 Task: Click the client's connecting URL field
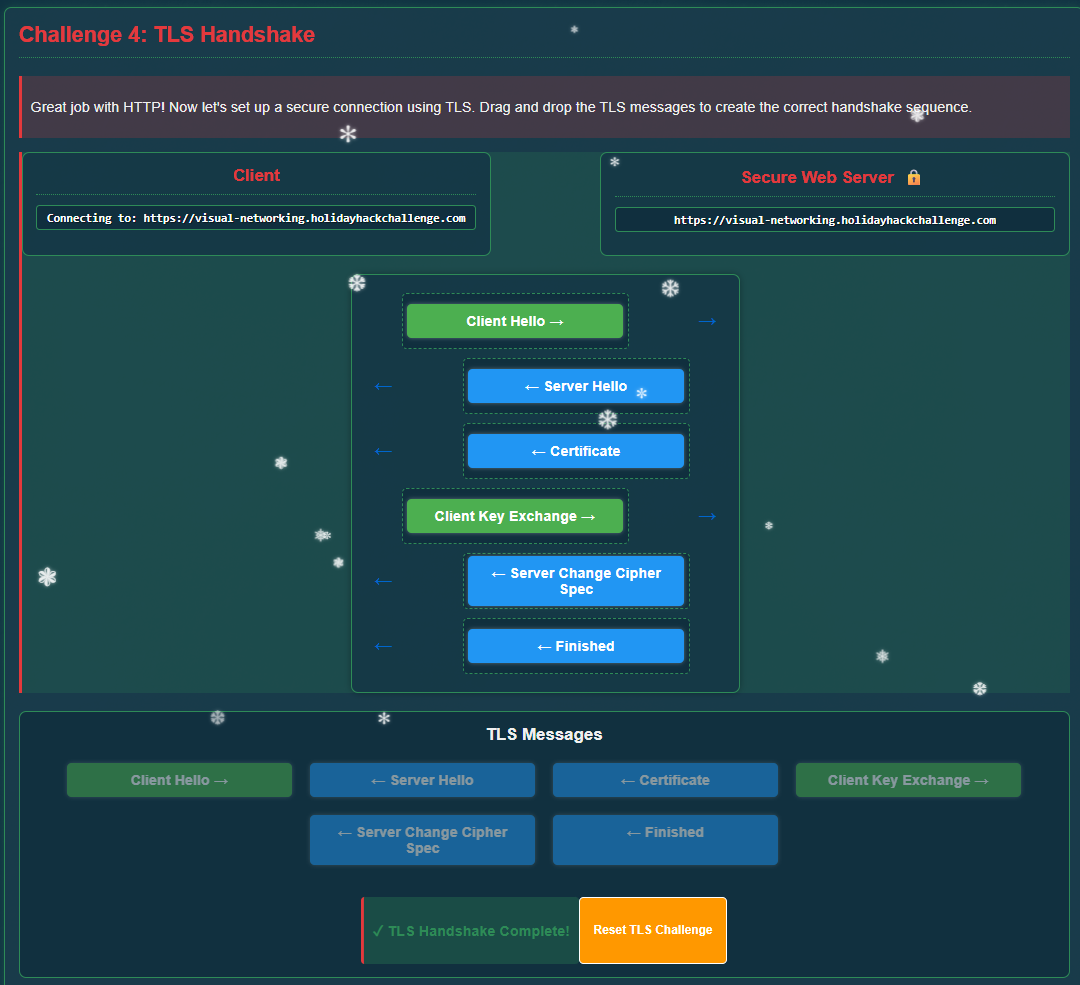click(256, 217)
